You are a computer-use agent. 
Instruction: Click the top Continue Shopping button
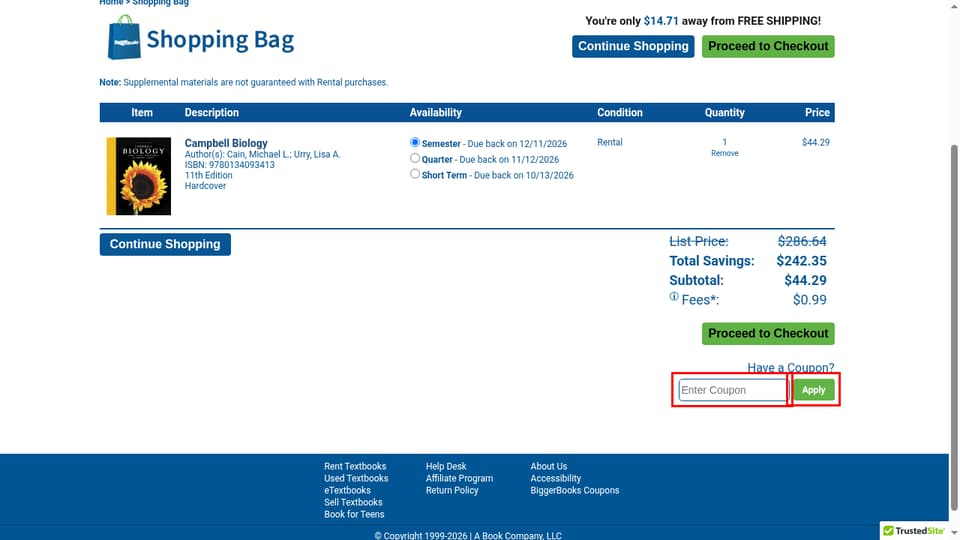pyautogui.click(x=633, y=47)
